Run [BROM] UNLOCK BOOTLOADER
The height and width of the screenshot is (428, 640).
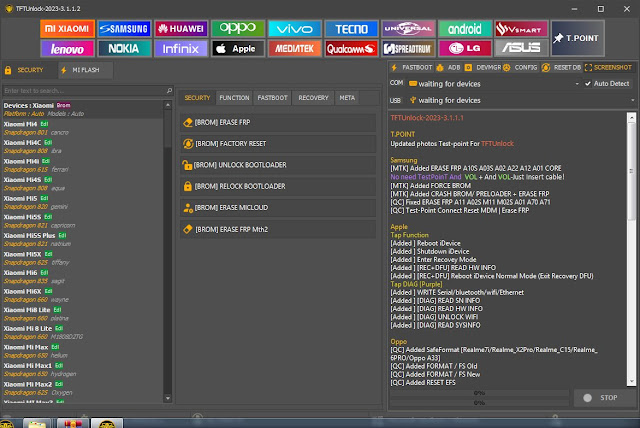(278, 165)
